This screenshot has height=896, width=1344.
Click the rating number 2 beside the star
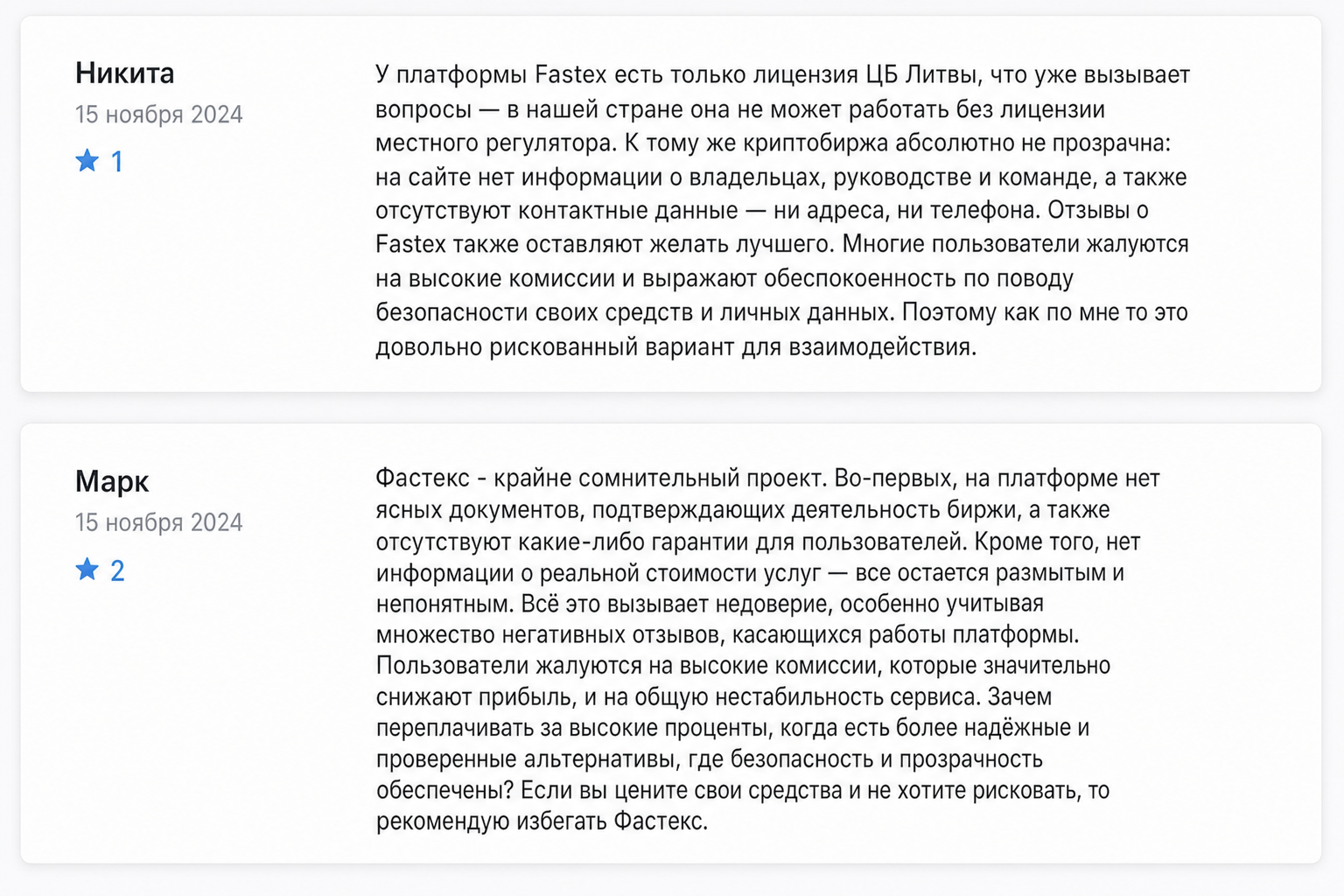coord(117,571)
